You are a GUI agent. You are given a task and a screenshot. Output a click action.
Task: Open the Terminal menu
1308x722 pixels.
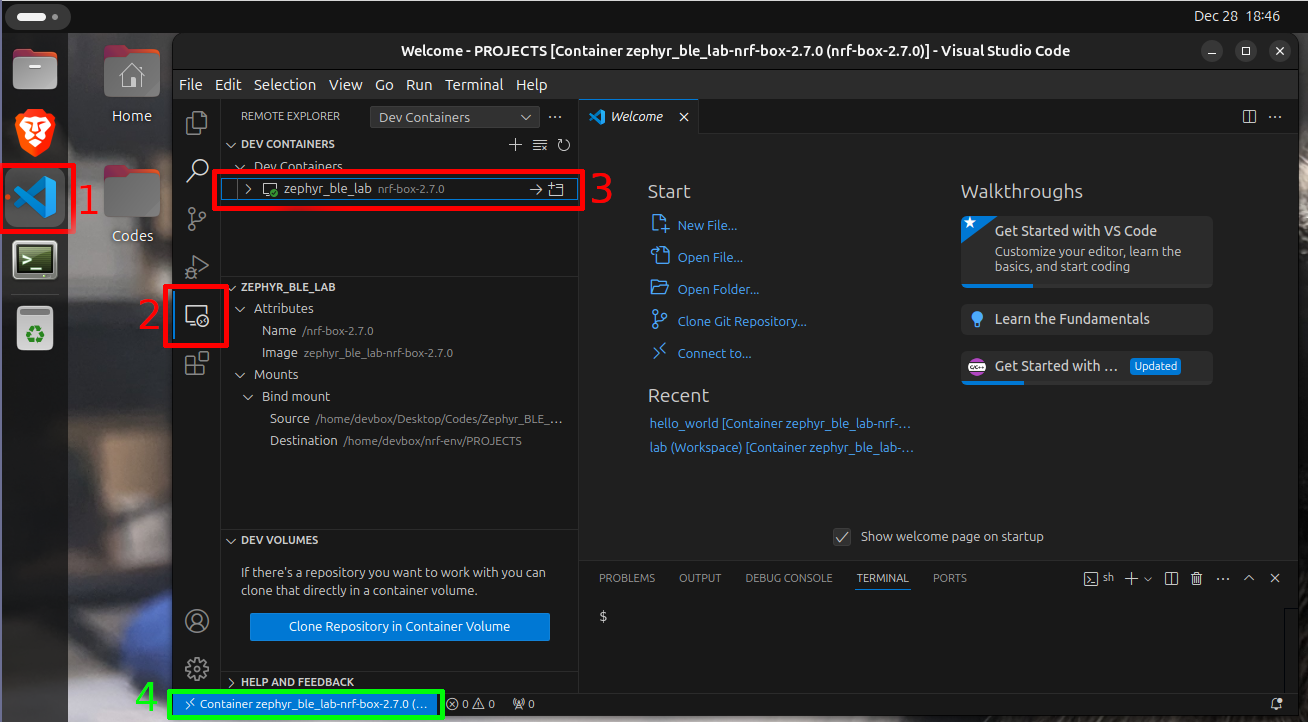coord(474,85)
